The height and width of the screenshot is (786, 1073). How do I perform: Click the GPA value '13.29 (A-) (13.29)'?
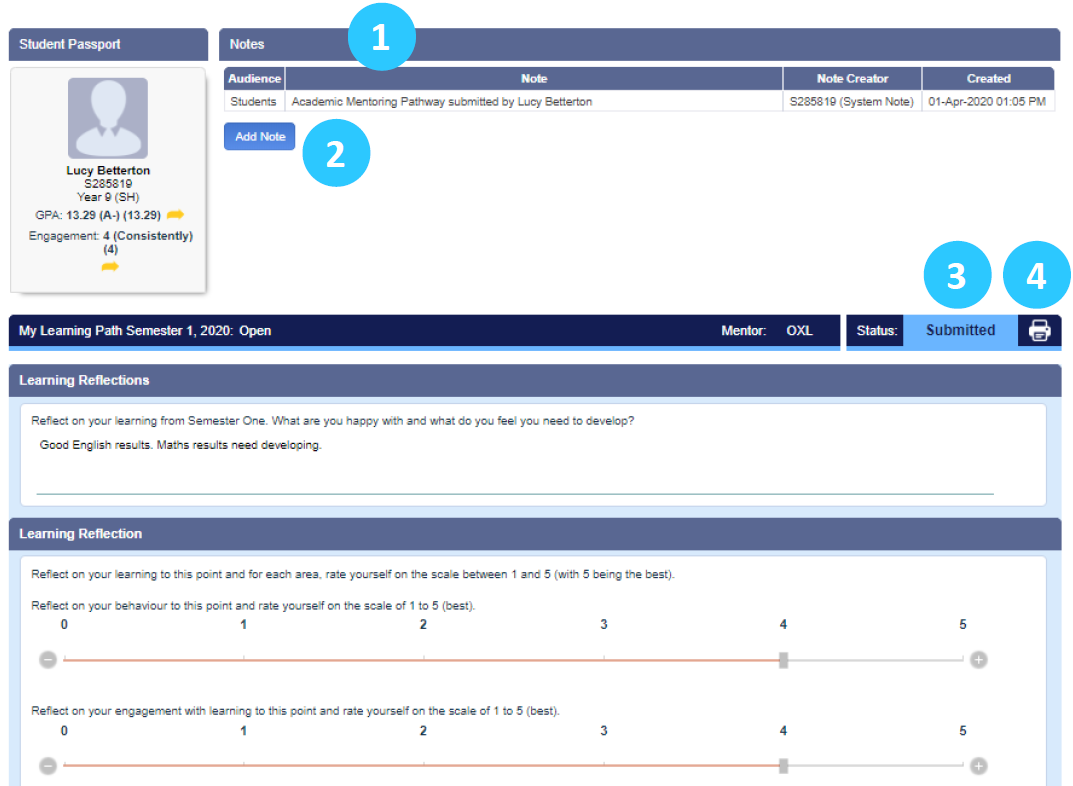pos(114,215)
